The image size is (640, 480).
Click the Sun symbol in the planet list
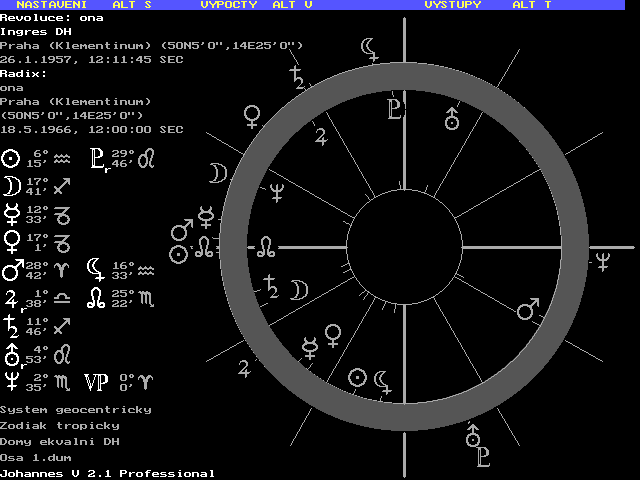[10, 158]
